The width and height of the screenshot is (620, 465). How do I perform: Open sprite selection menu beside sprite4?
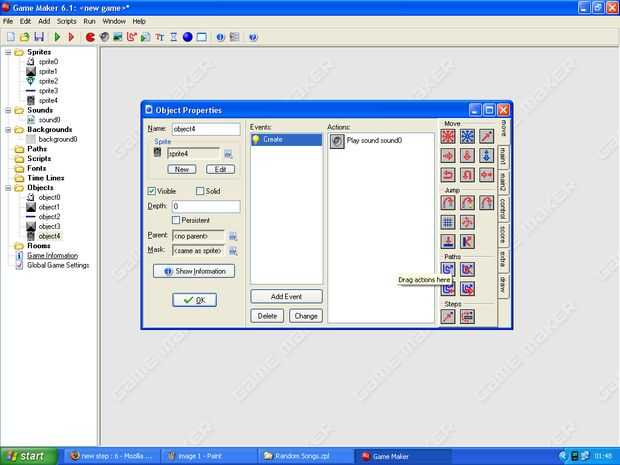(228, 154)
